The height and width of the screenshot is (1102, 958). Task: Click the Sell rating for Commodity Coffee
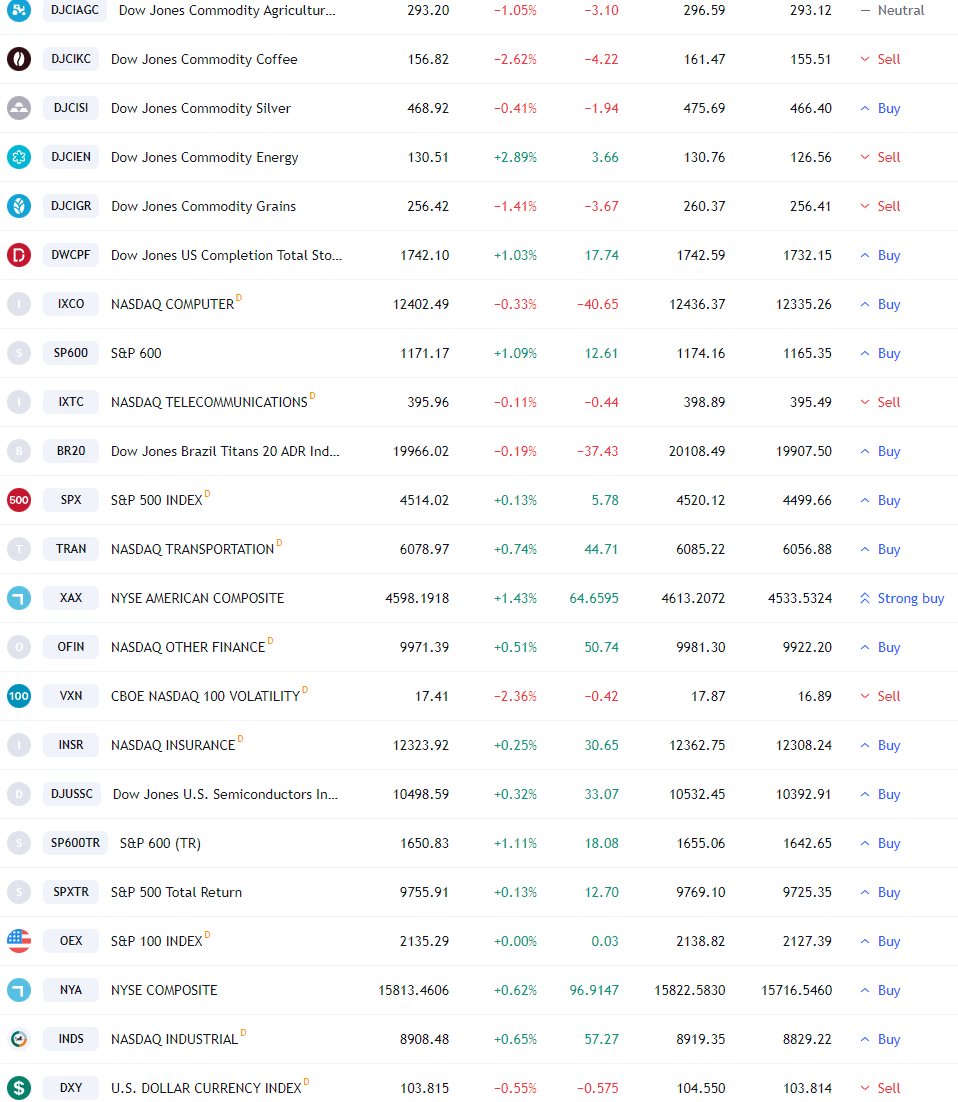pos(881,59)
